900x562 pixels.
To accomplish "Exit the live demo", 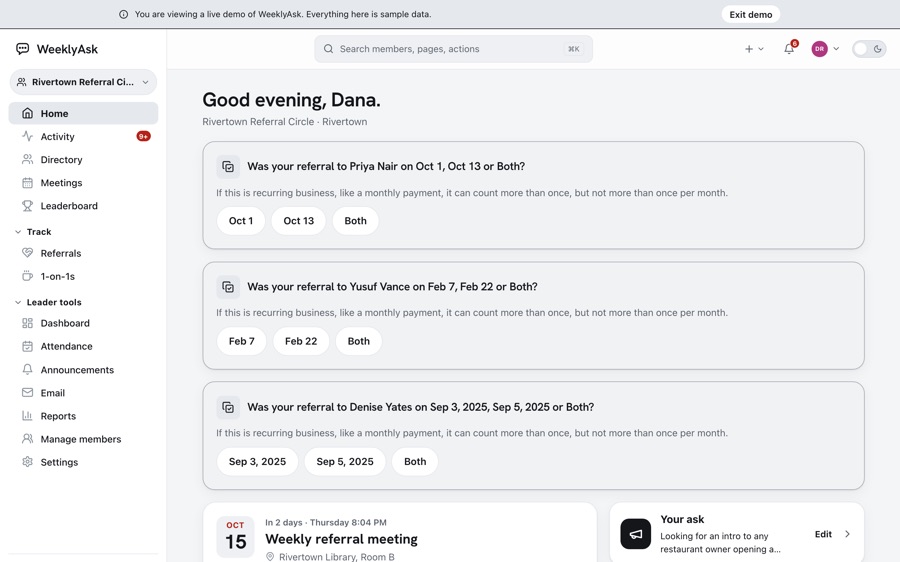I will pyautogui.click(x=750, y=14).
